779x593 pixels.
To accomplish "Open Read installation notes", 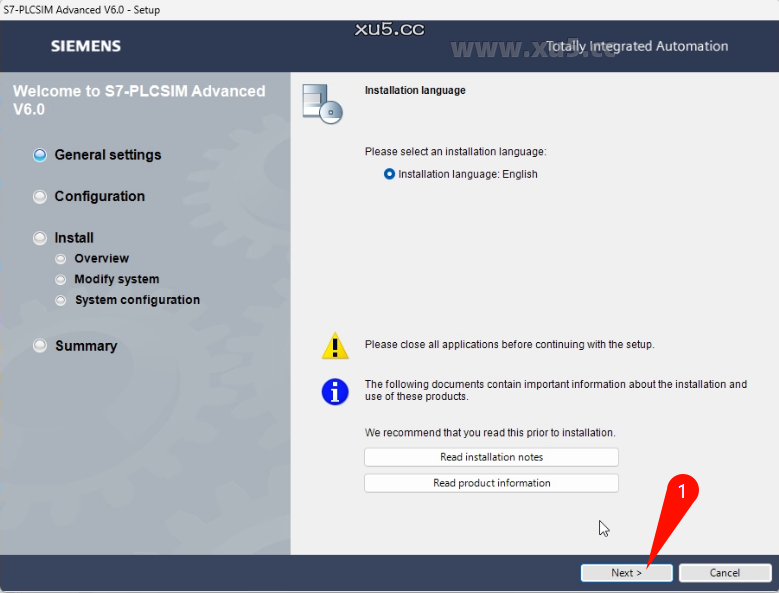I will tap(491, 457).
